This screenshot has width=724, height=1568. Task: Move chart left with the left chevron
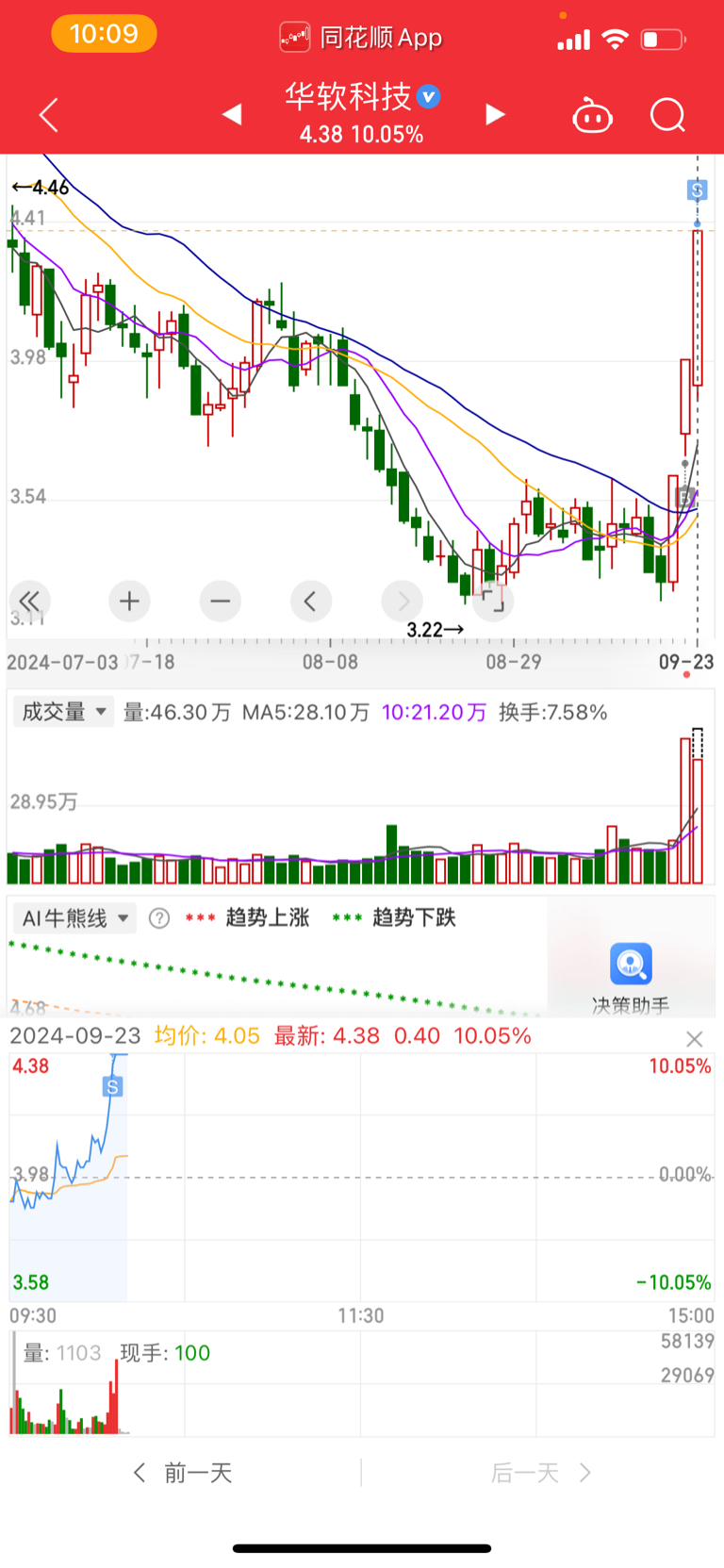tap(311, 601)
